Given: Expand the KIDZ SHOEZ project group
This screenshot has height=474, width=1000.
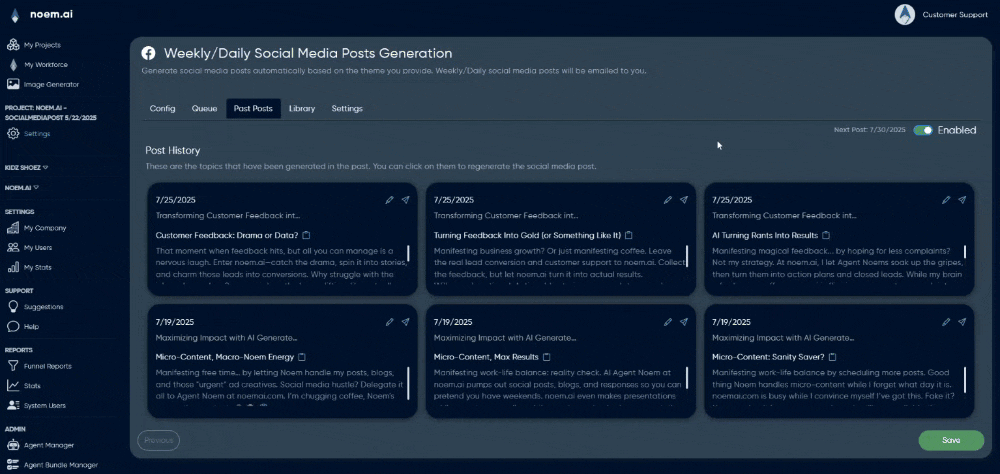Looking at the screenshot, I should (x=27, y=168).
